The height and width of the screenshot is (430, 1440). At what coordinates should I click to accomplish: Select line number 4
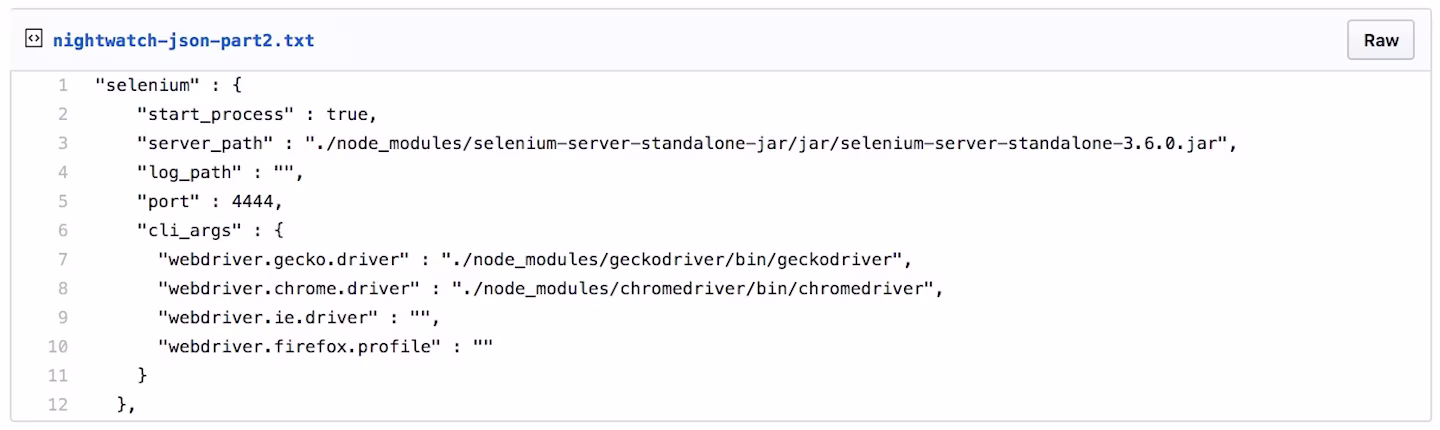coord(63,173)
